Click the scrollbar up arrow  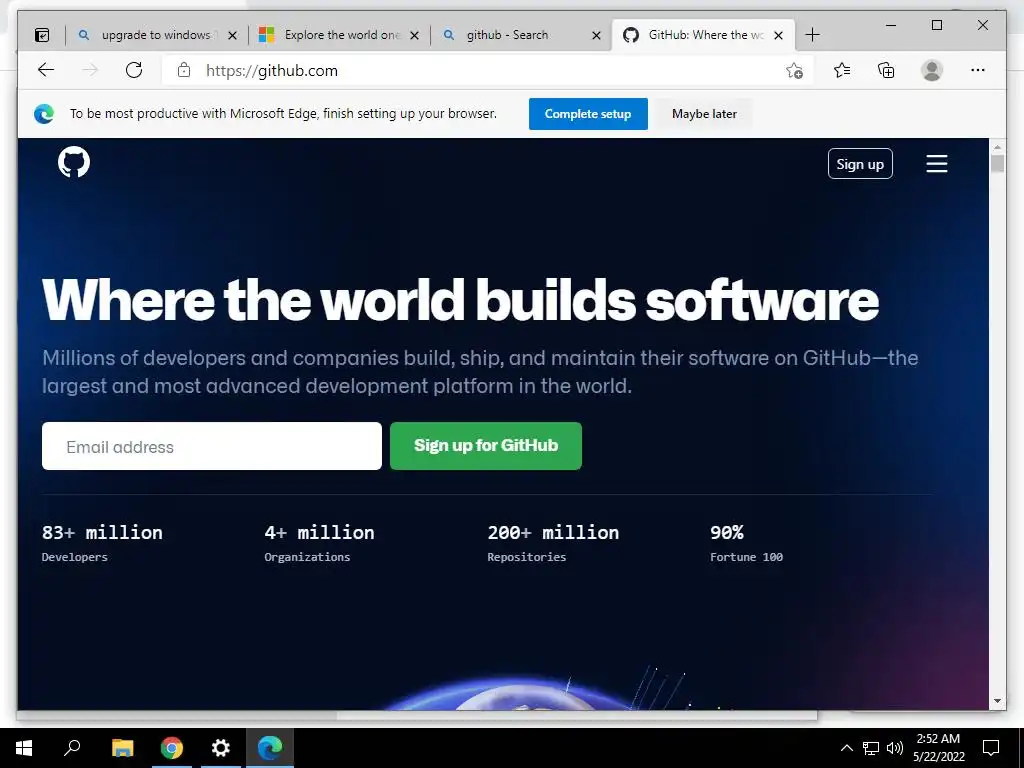click(997, 146)
